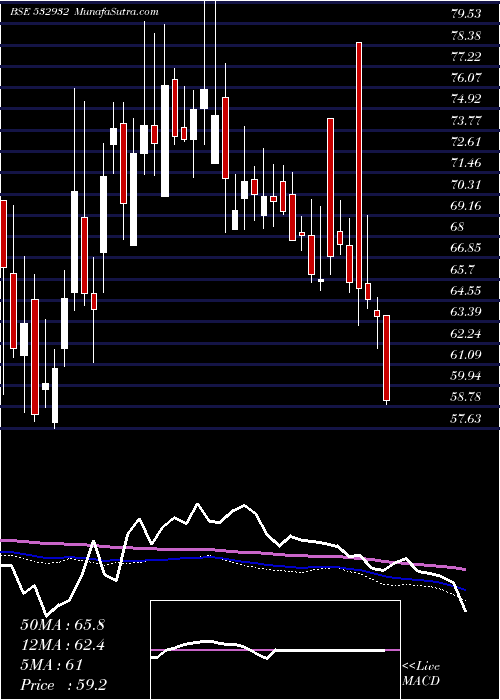Click the 12MA : 62.4 reading

pos(62,645)
